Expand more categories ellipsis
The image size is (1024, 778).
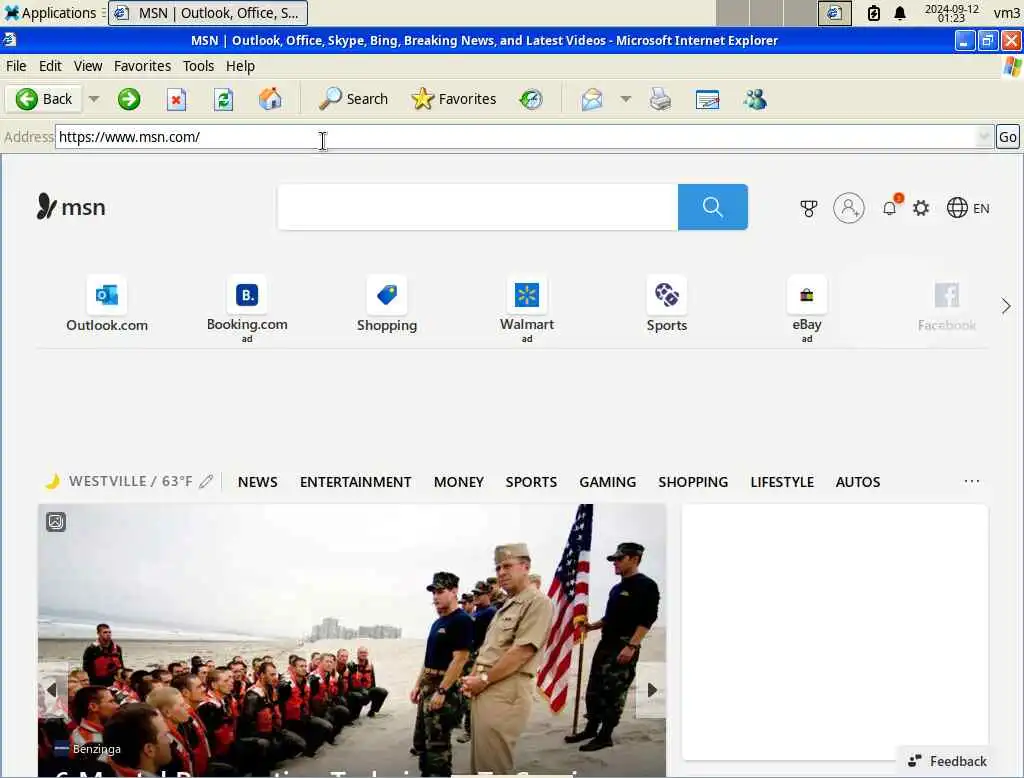click(972, 481)
